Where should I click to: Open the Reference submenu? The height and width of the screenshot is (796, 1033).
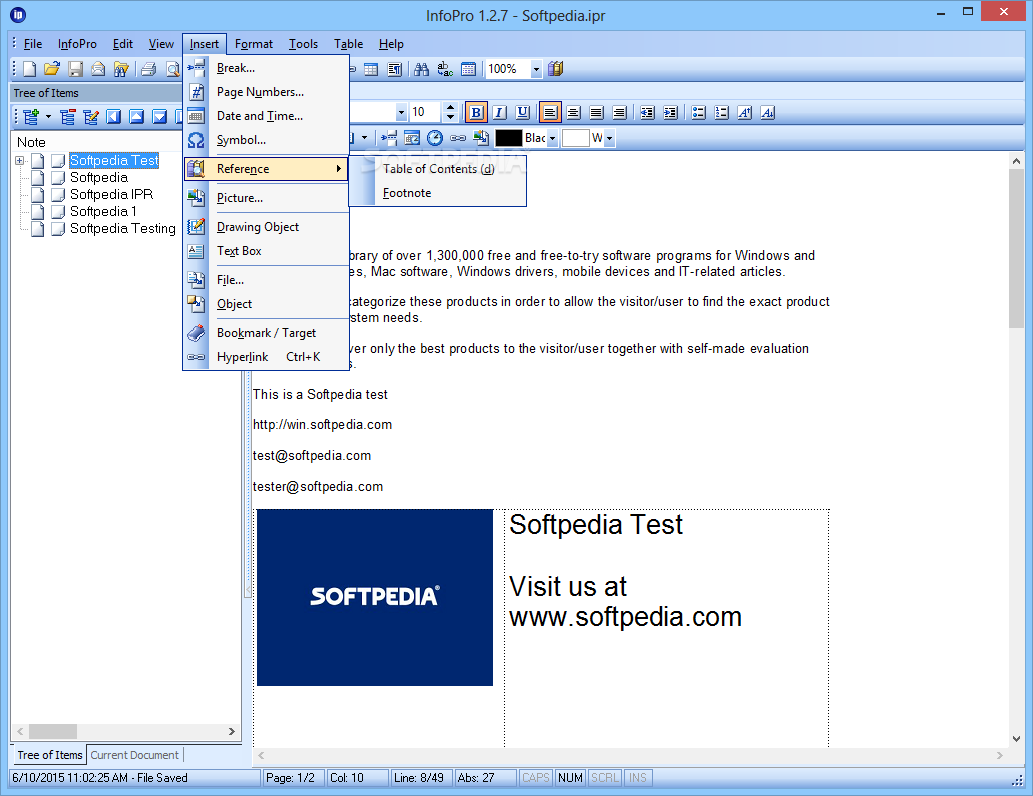(x=266, y=169)
